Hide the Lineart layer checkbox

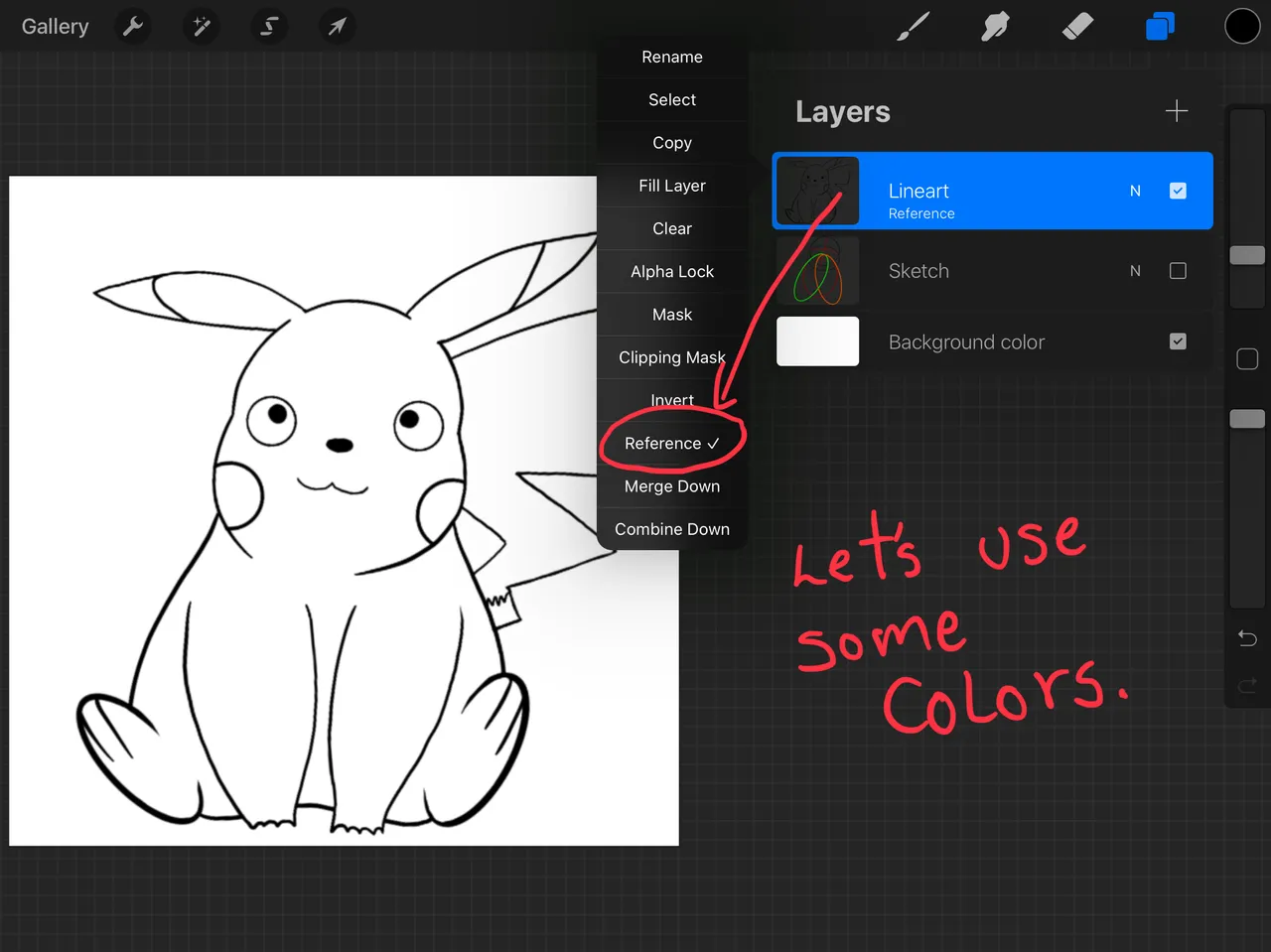tap(1179, 191)
